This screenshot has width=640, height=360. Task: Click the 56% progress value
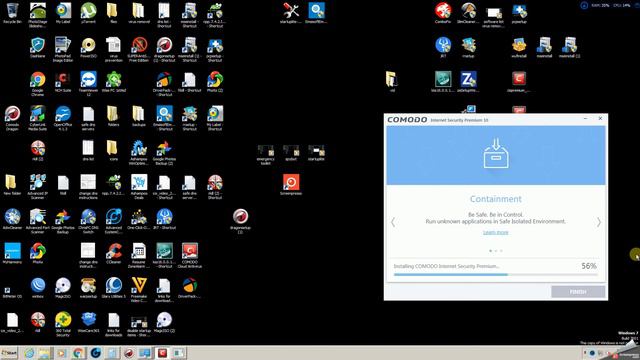coord(589,266)
